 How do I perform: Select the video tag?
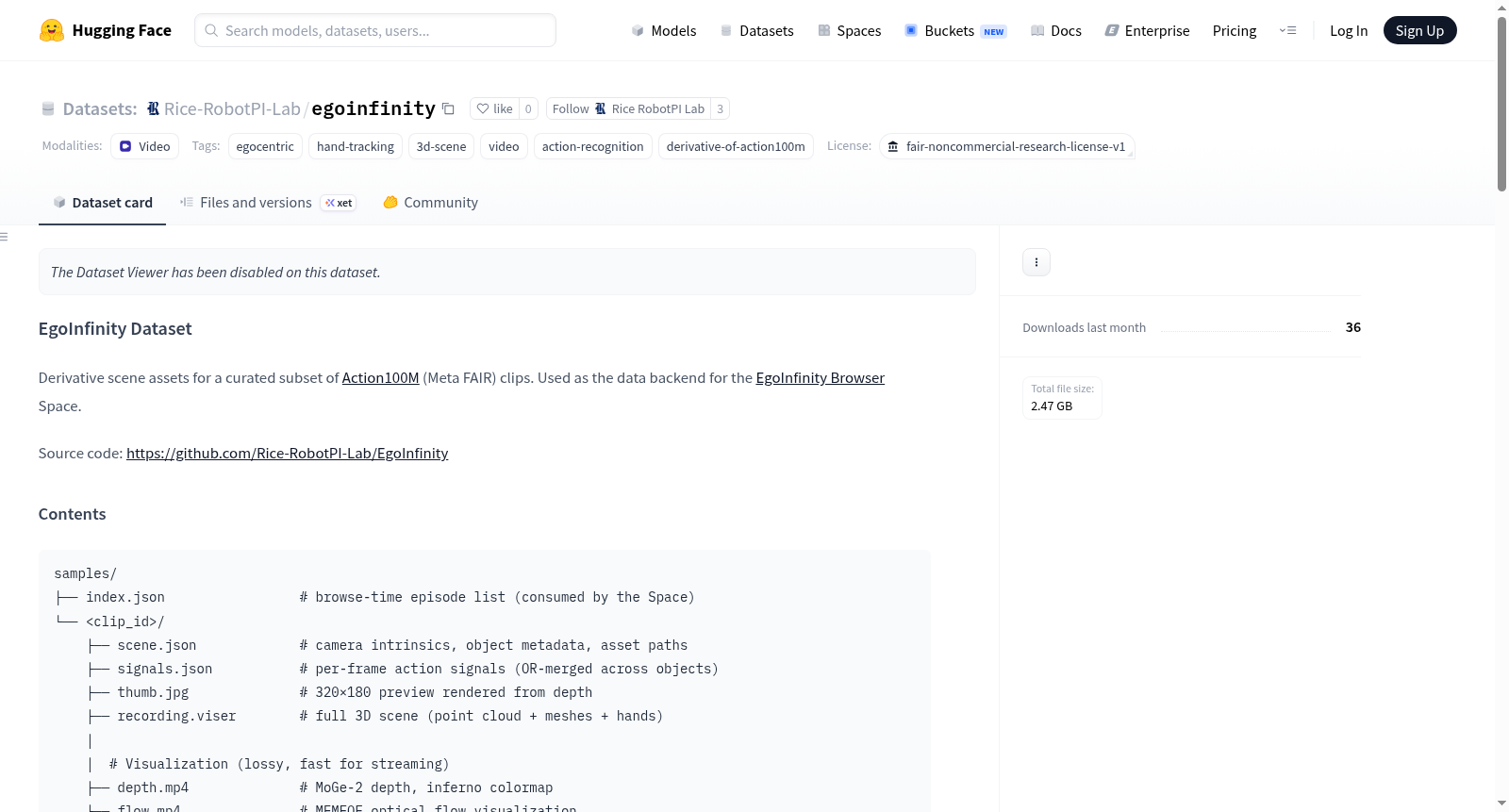[504, 146]
